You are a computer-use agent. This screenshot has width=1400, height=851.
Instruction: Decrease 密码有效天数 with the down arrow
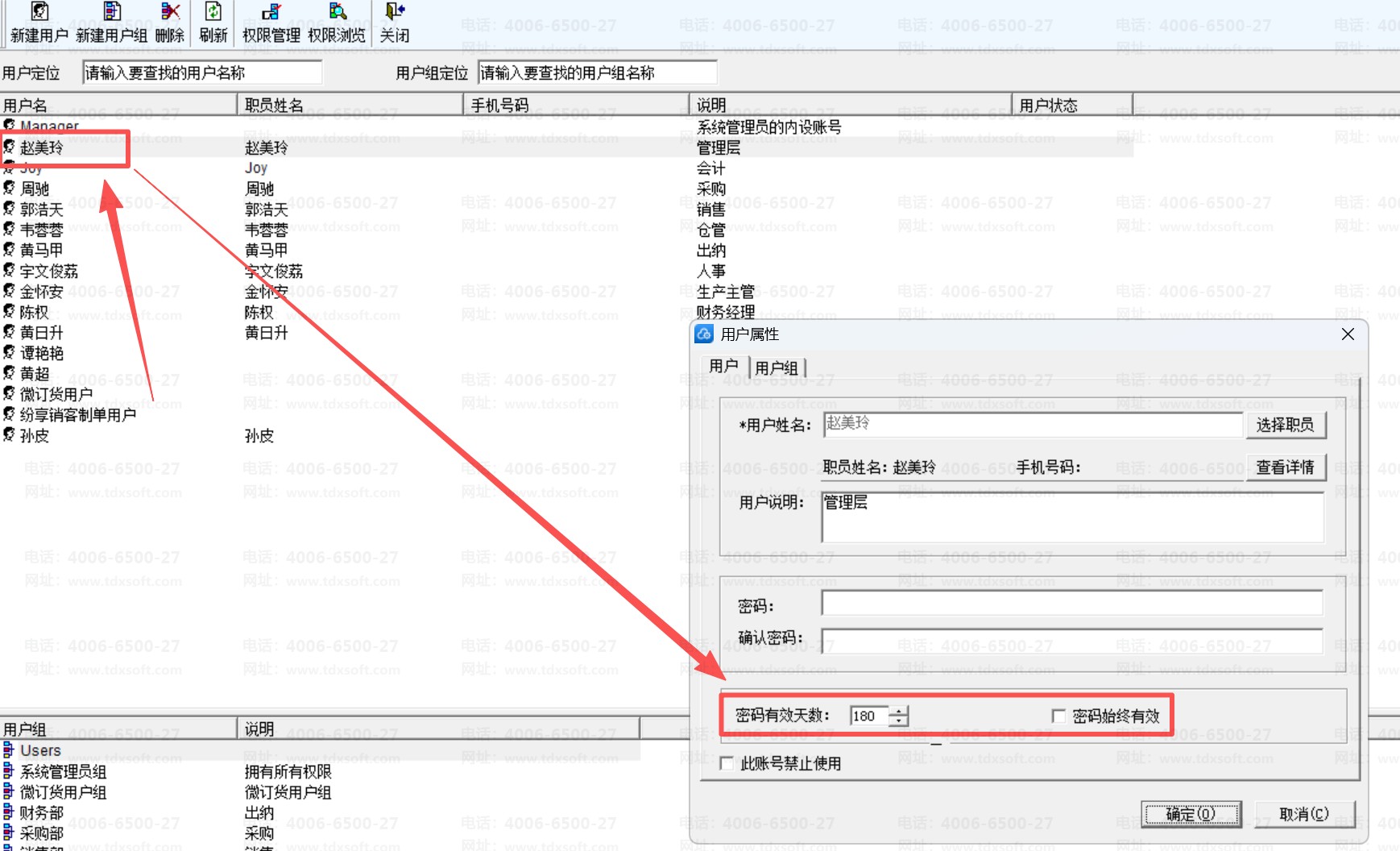coord(899,720)
